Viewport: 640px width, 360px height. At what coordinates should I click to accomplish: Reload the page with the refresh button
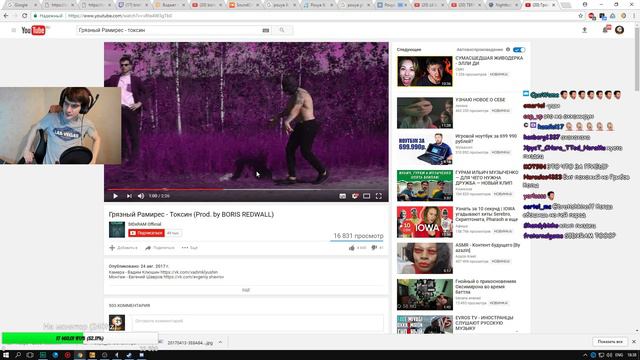(24, 16)
